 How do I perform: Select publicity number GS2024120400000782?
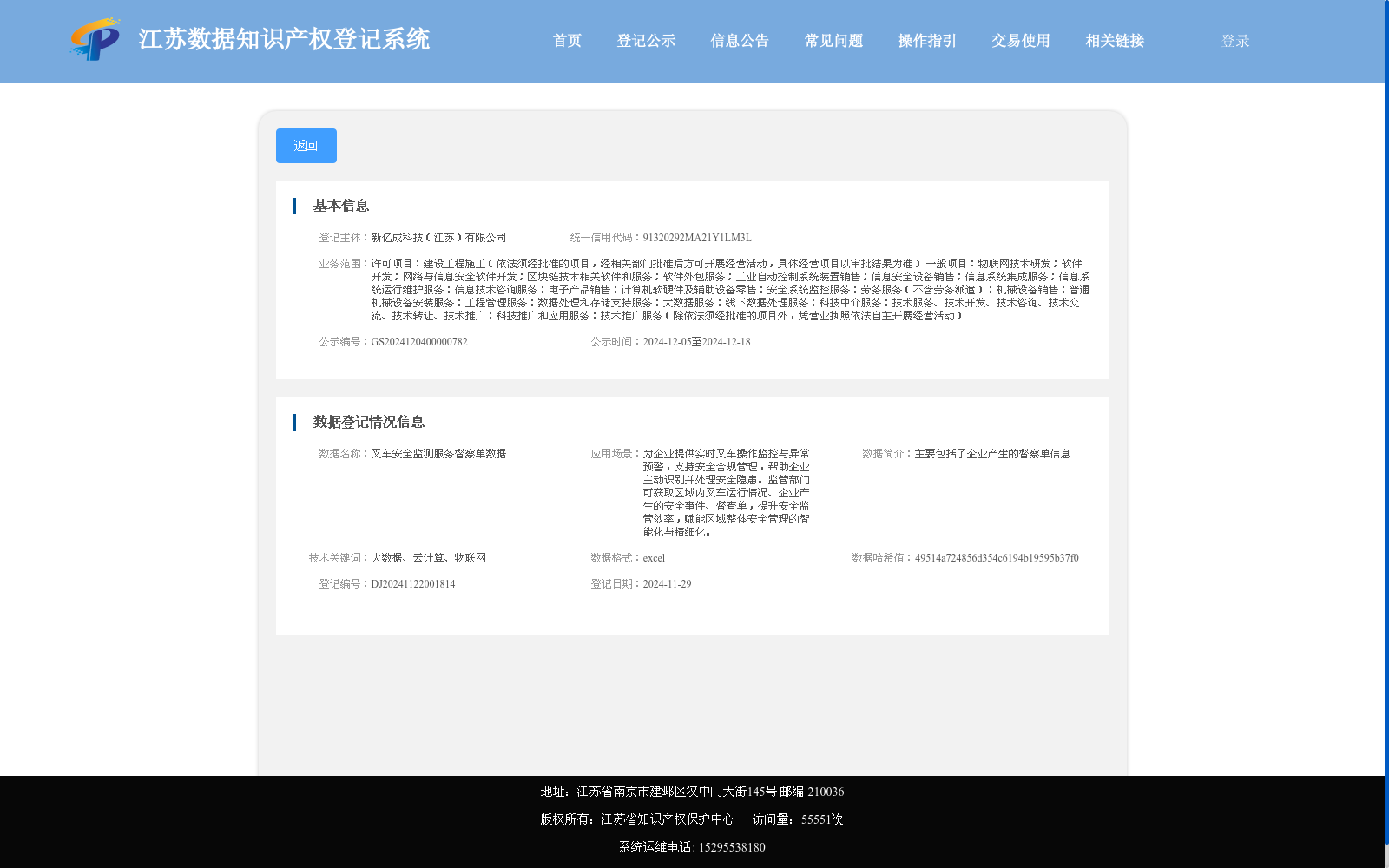(x=419, y=342)
